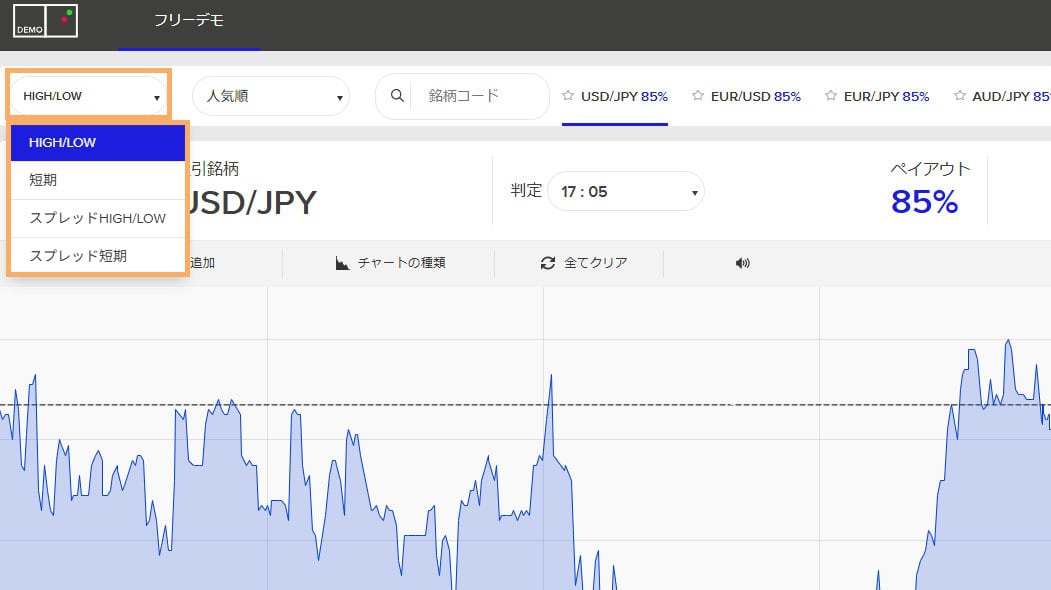Toggle the sound speaker icon
Viewport: 1051px width, 590px height.
coord(743,263)
